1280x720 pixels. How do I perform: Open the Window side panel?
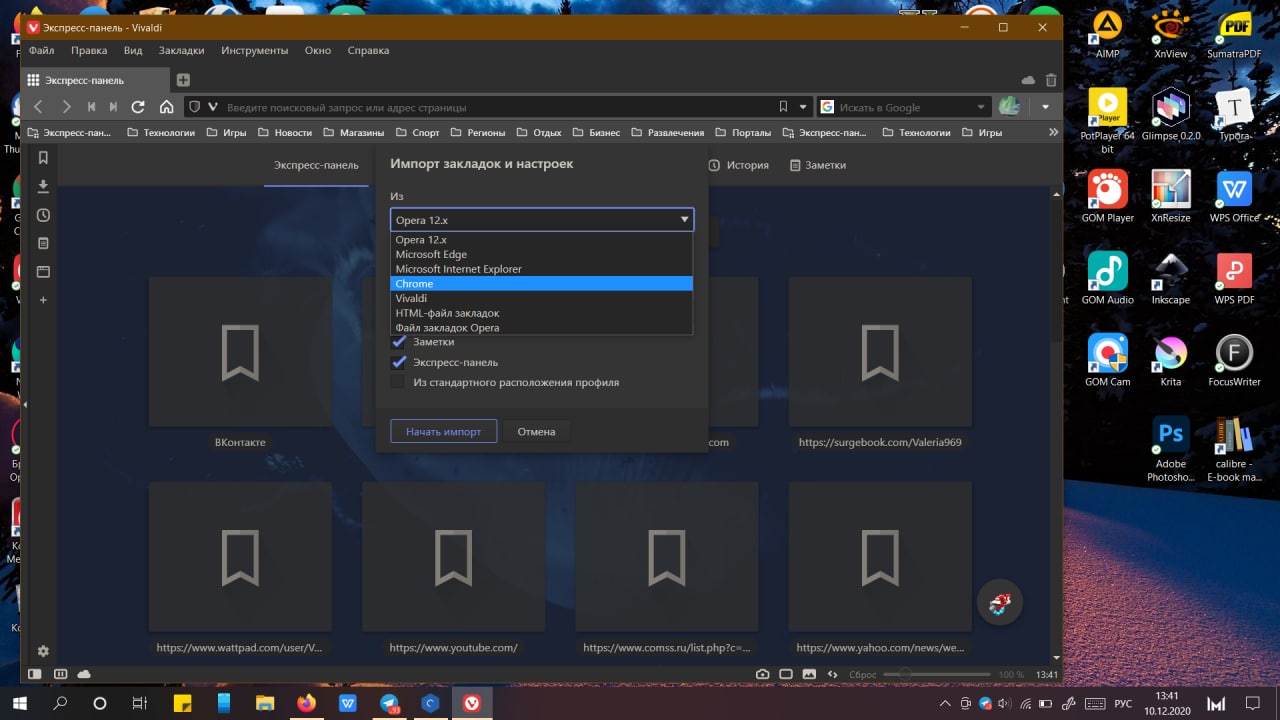point(43,271)
